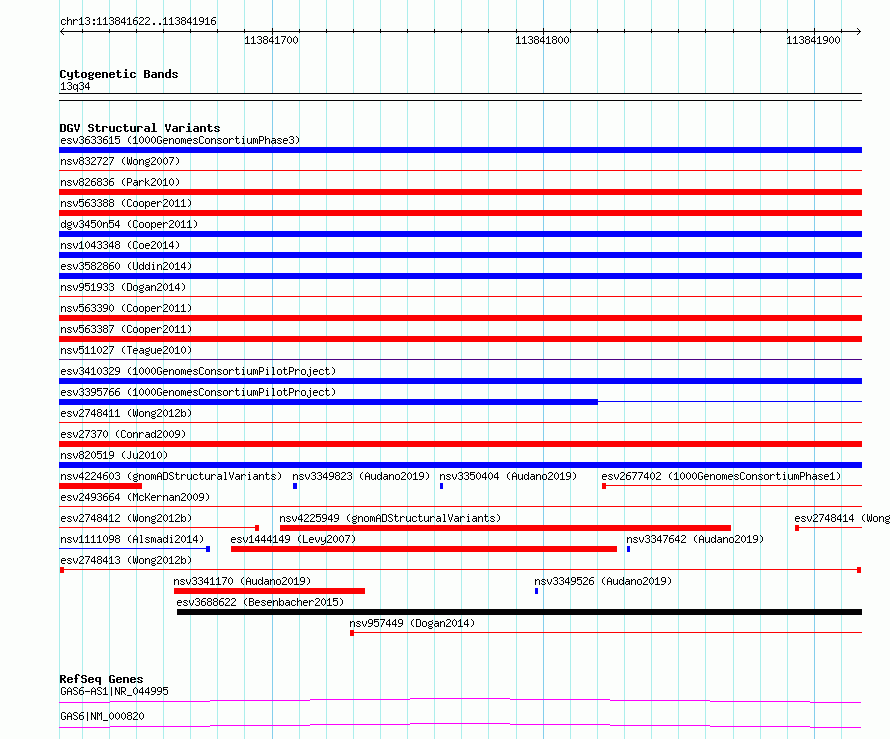Click the small blue marker of nsv3347642

click(628, 549)
